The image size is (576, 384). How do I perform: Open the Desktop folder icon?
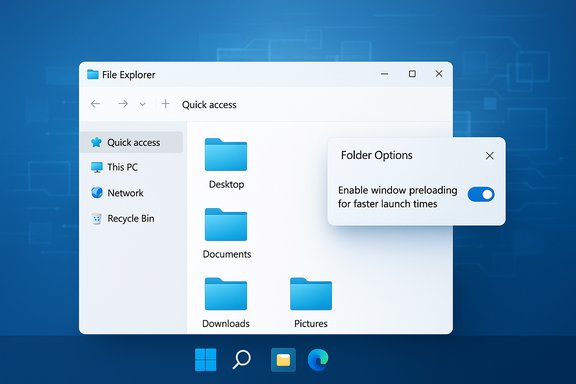226,154
